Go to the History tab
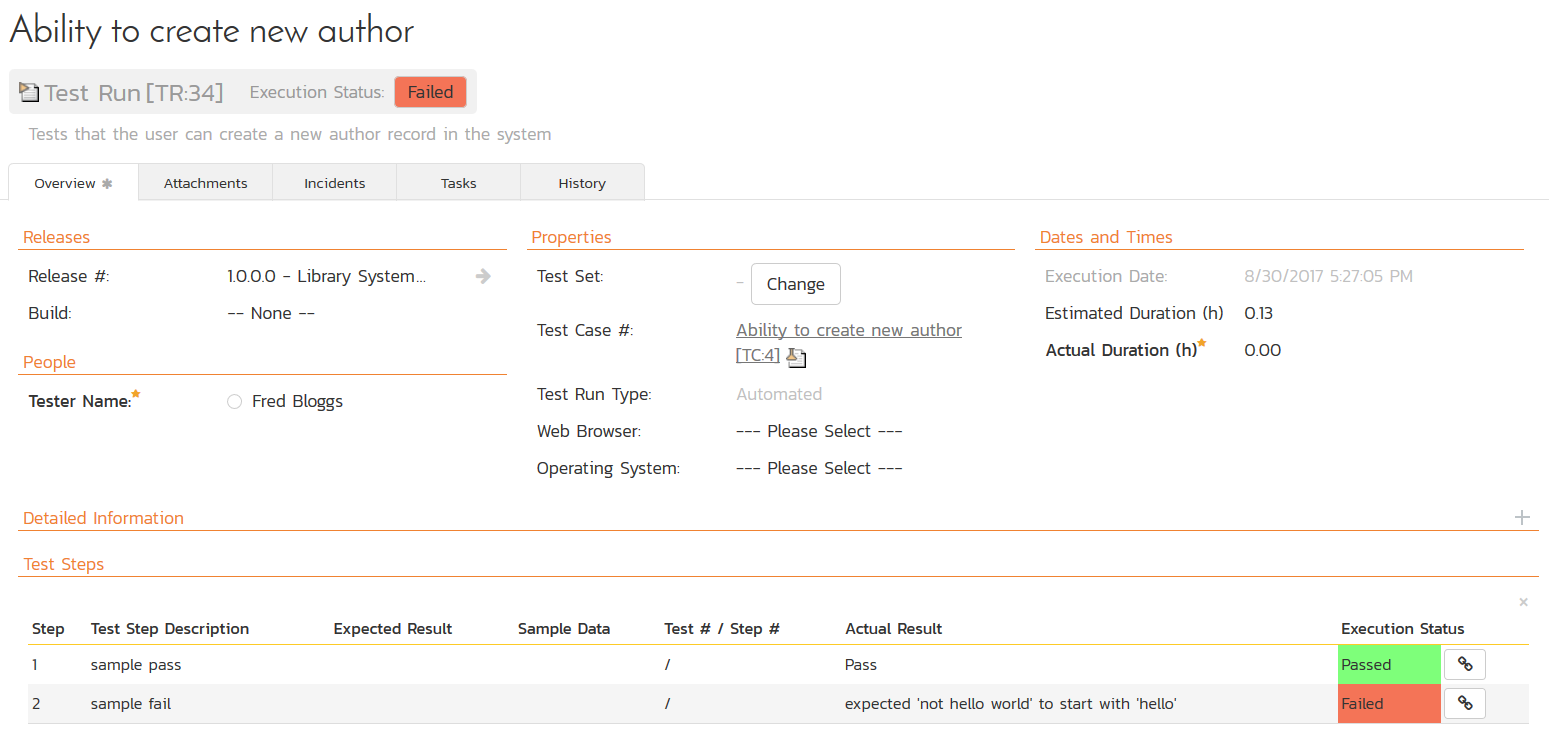Viewport: 1550px width, 735px height. [x=582, y=183]
